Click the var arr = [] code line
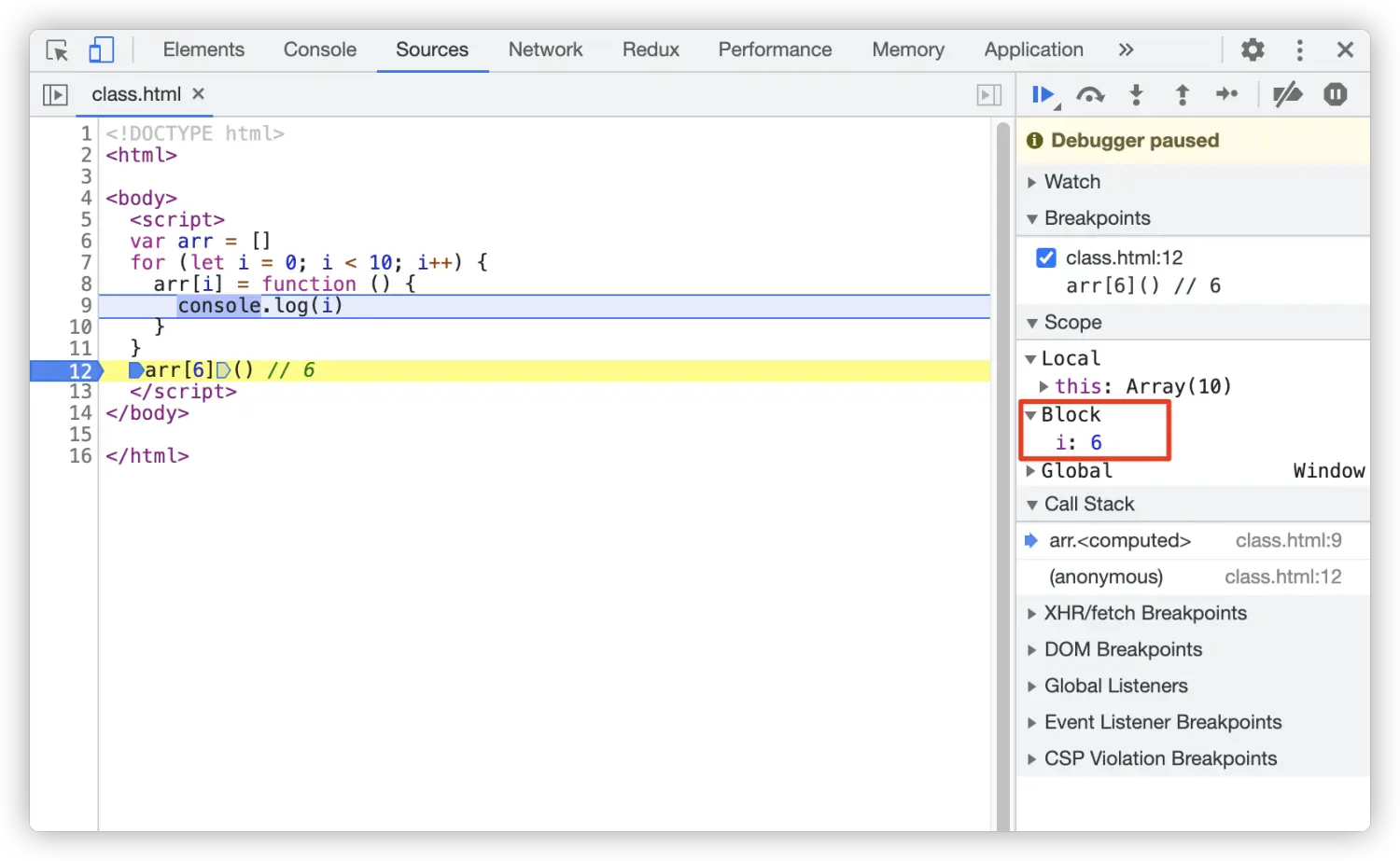 (200, 242)
